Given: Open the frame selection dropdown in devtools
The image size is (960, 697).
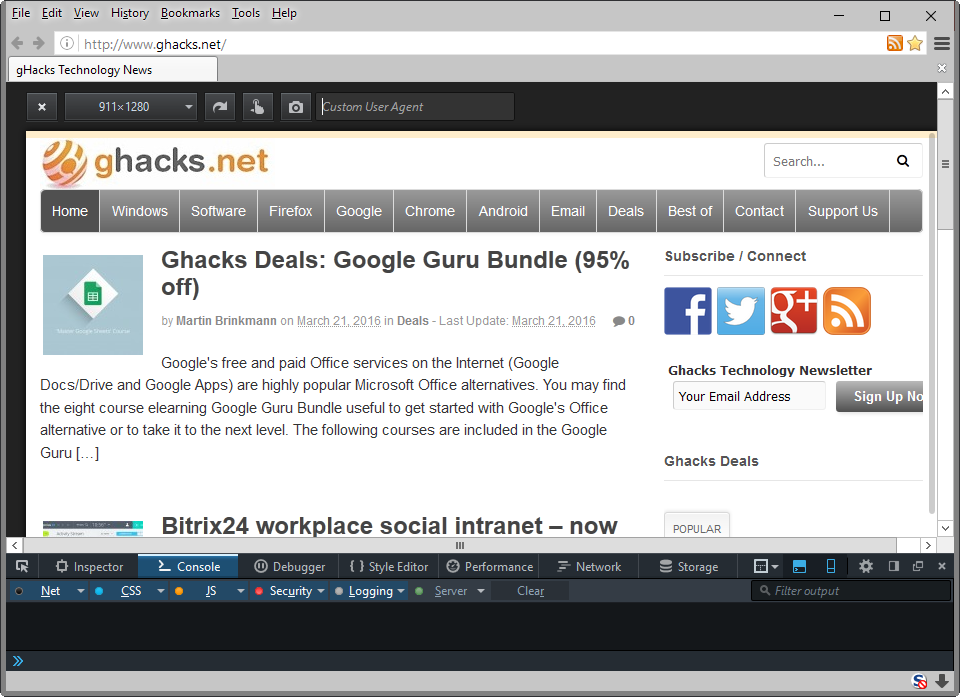Looking at the screenshot, I should coord(766,567).
